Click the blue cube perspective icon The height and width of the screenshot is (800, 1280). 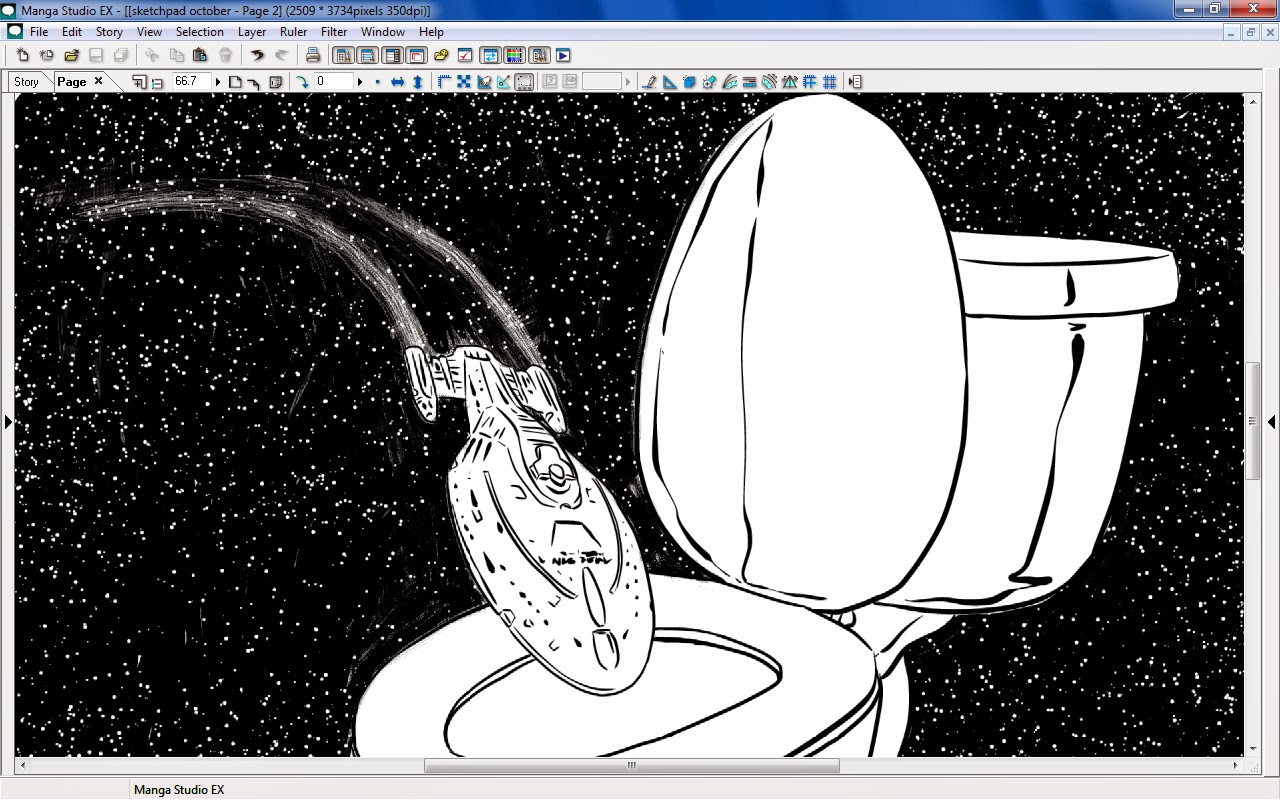pyautogui.click(x=690, y=82)
